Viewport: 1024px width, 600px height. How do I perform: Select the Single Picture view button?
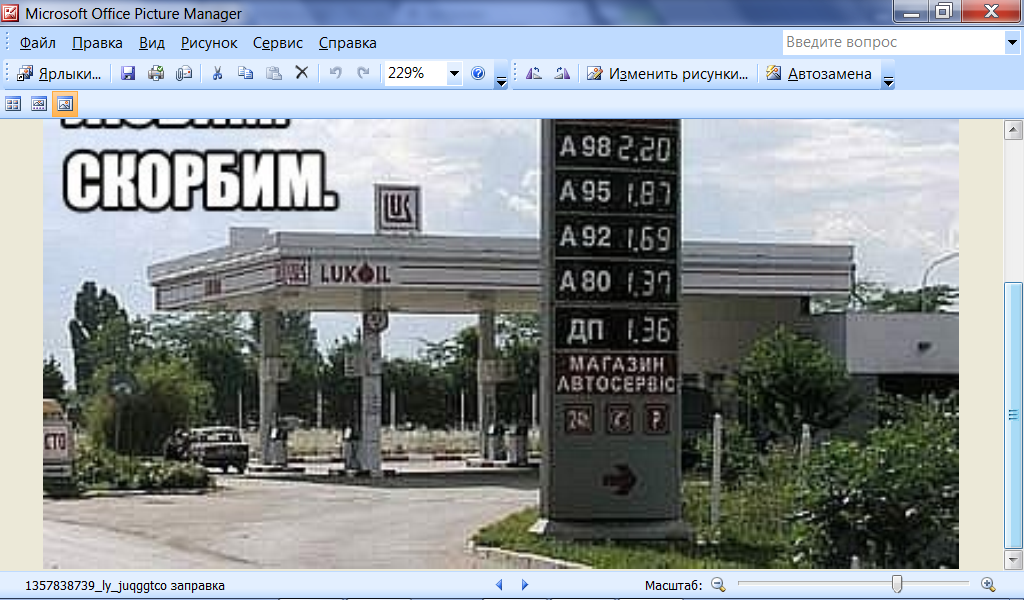tap(65, 103)
